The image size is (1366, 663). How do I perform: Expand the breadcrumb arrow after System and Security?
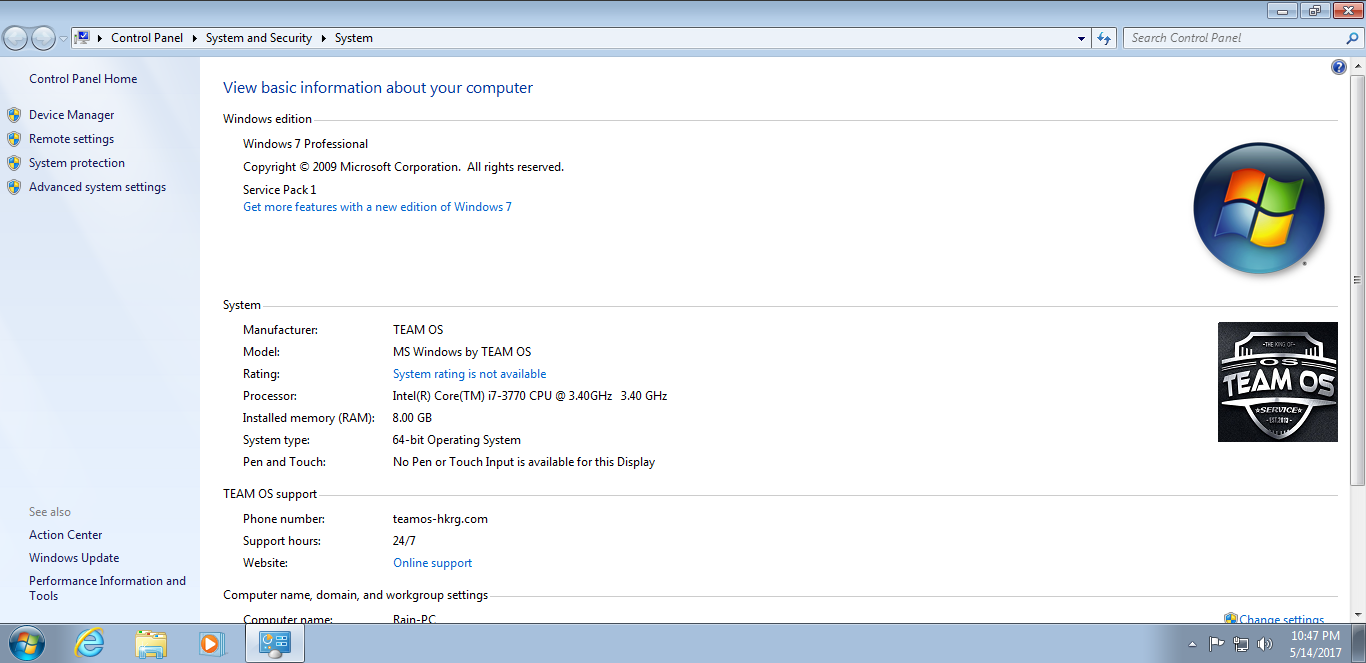click(x=323, y=38)
